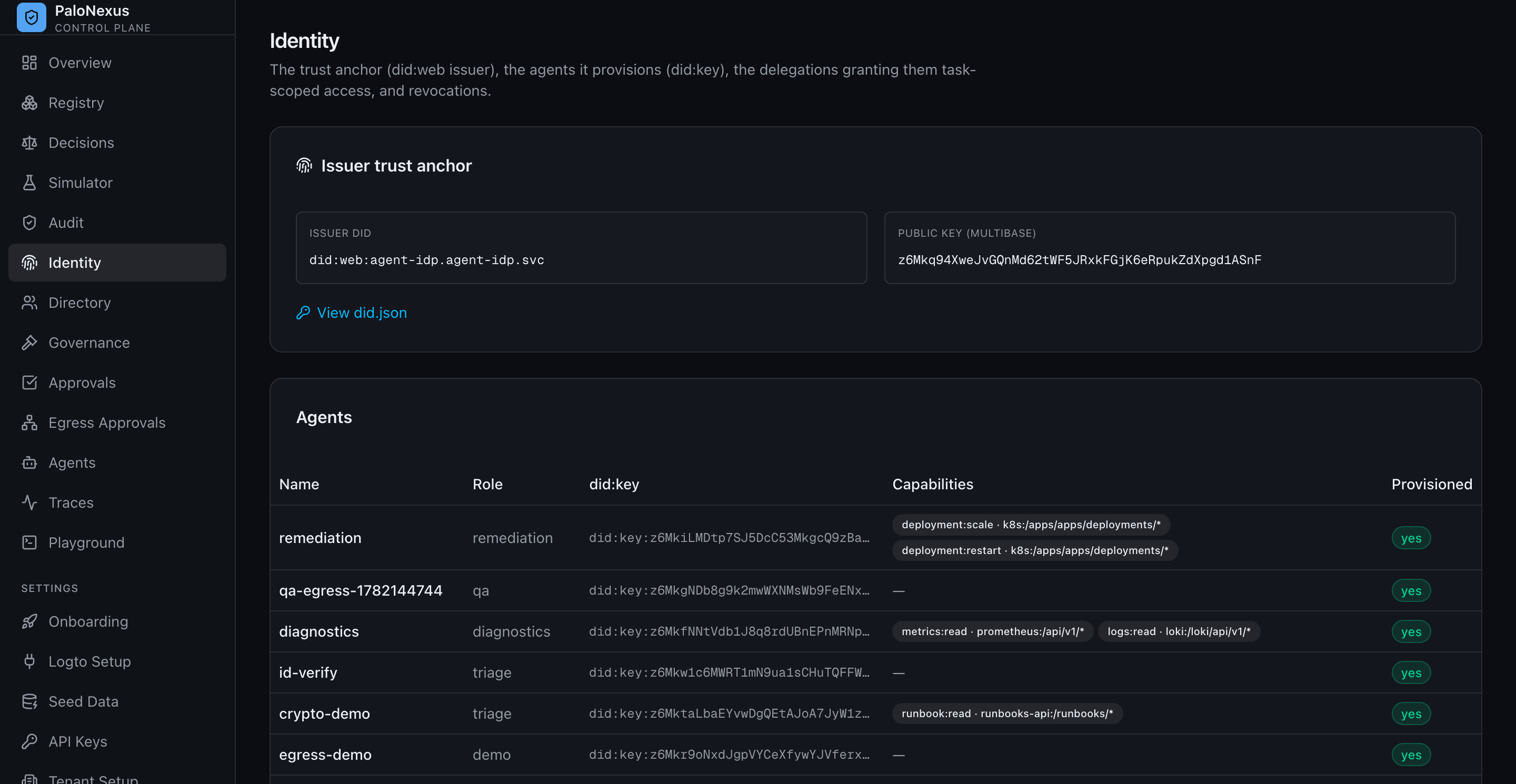The width and height of the screenshot is (1516, 784).
Task: Click the Directory users icon
Action: pos(29,303)
